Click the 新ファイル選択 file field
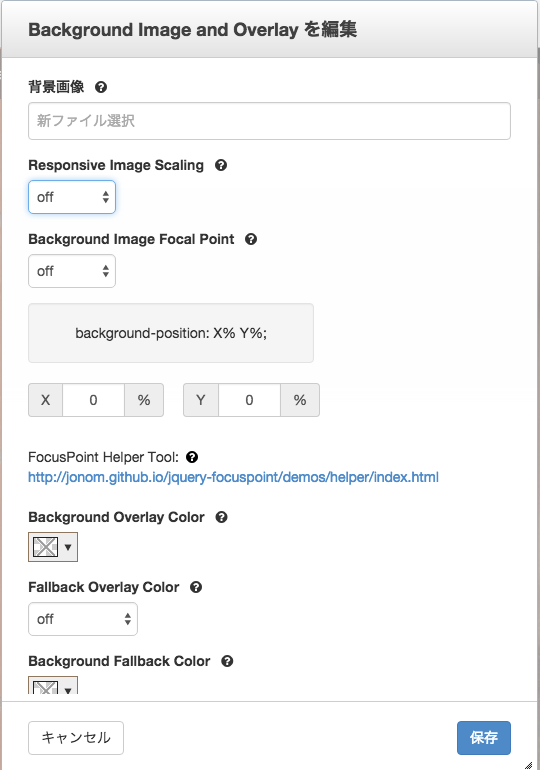540x770 pixels. (x=269, y=121)
